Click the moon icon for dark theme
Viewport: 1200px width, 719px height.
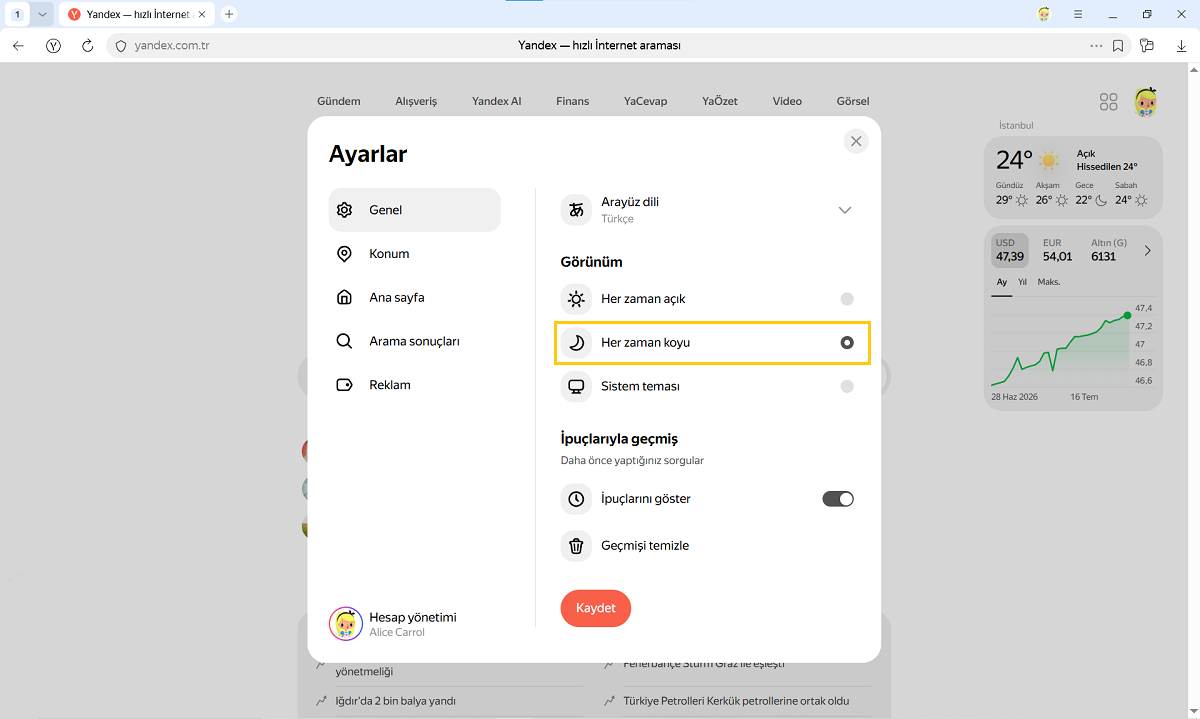pyautogui.click(x=576, y=342)
